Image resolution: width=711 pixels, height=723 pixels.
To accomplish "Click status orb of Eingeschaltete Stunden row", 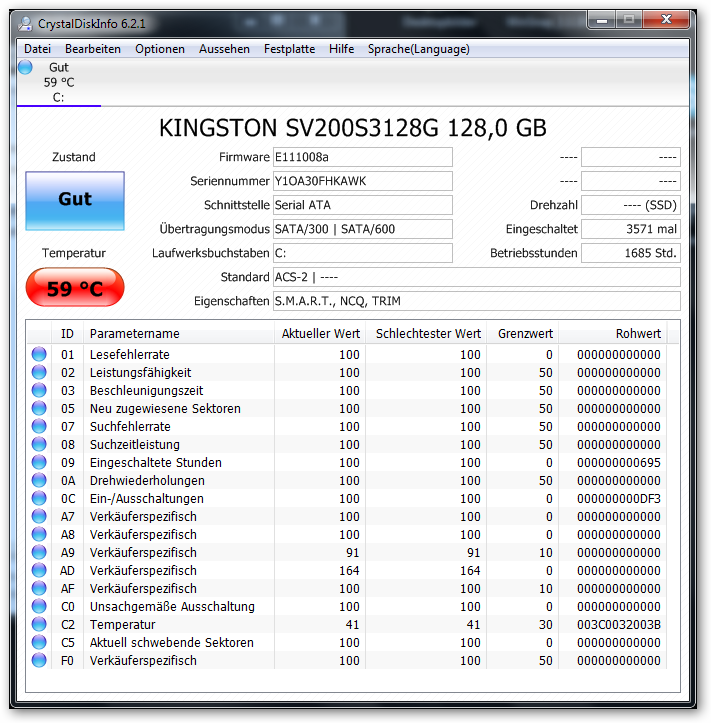I will pyautogui.click(x=39, y=462).
